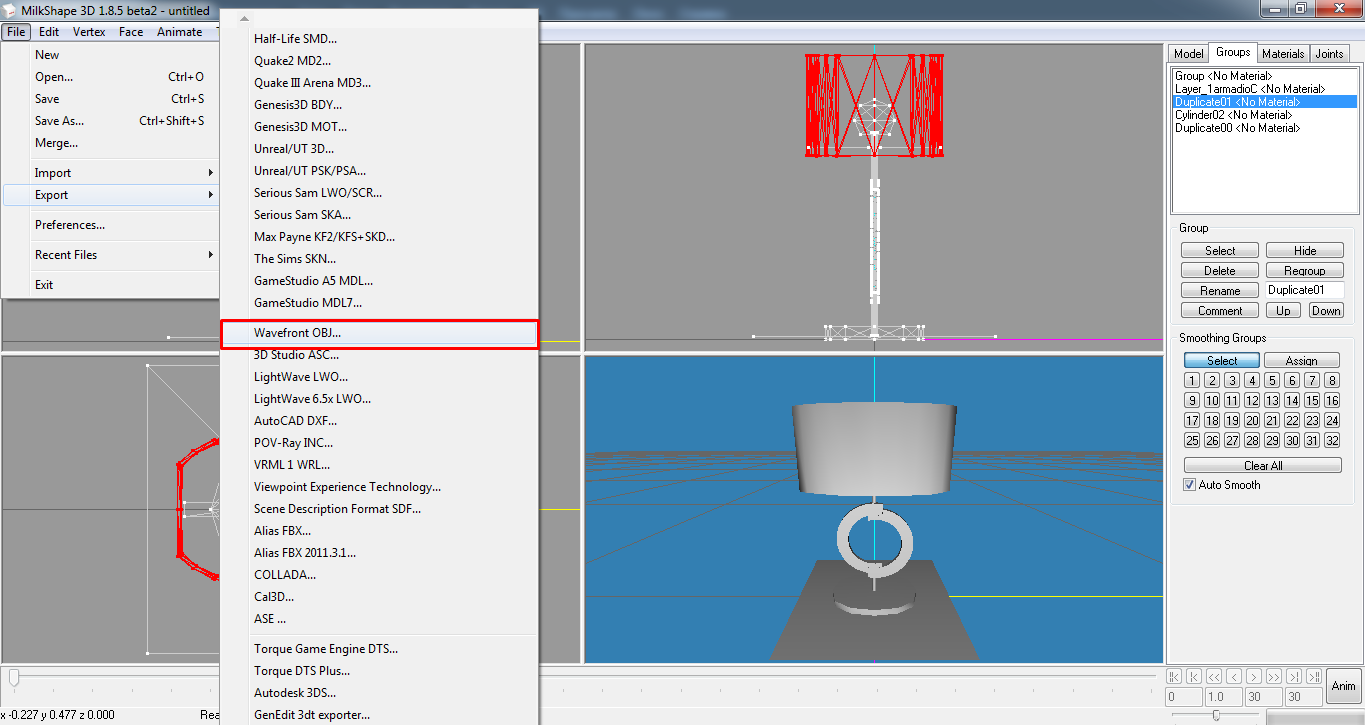
Task: Go to the previous keyframe
Action: pyautogui.click(x=1194, y=677)
